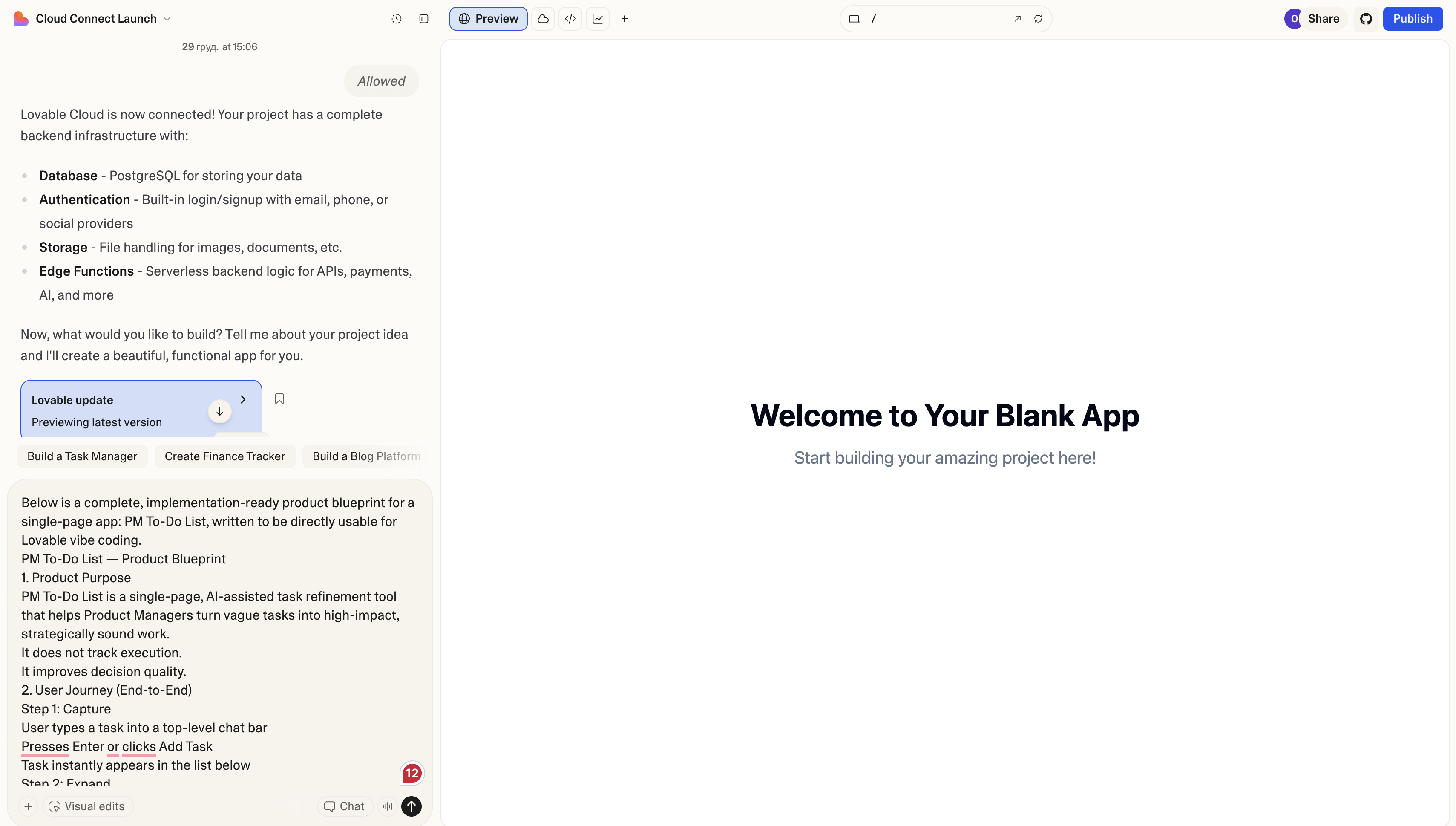Image resolution: width=1456 pixels, height=826 pixels.
Task: Switch to the Code view icon
Action: [x=570, y=19]
